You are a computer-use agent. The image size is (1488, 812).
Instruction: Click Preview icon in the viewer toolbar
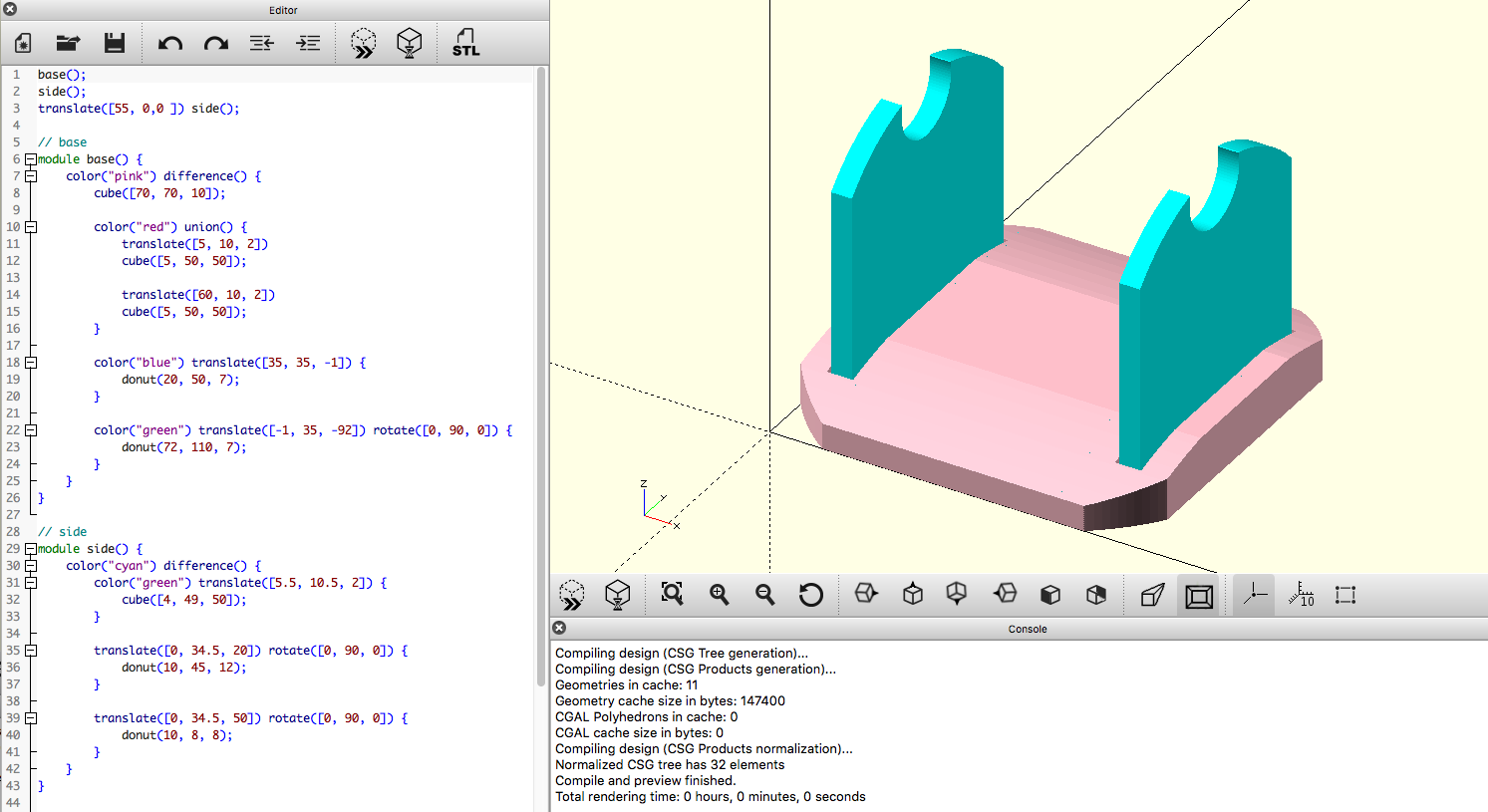572,595
